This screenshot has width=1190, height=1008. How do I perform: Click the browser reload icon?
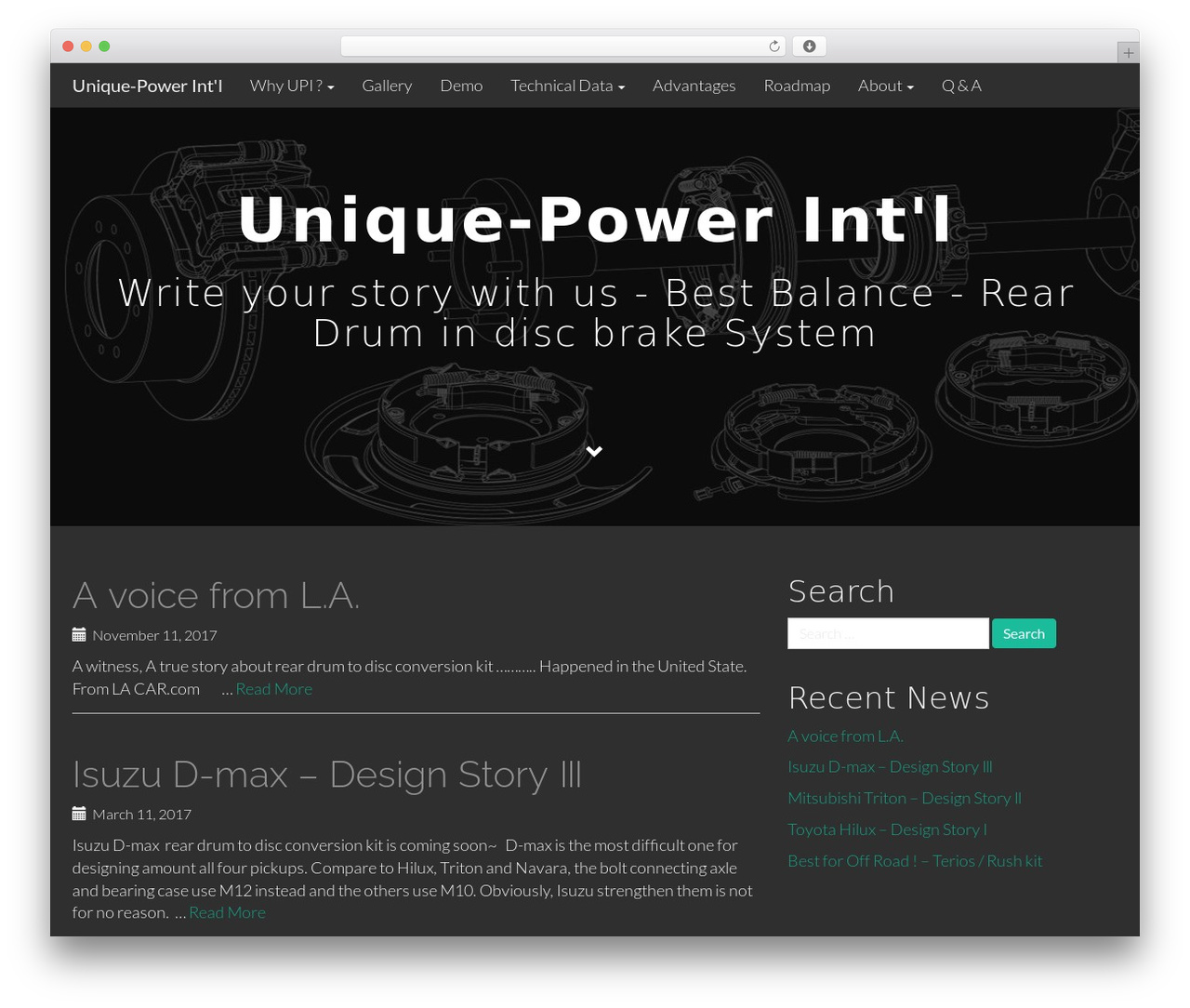coord(773,46)
